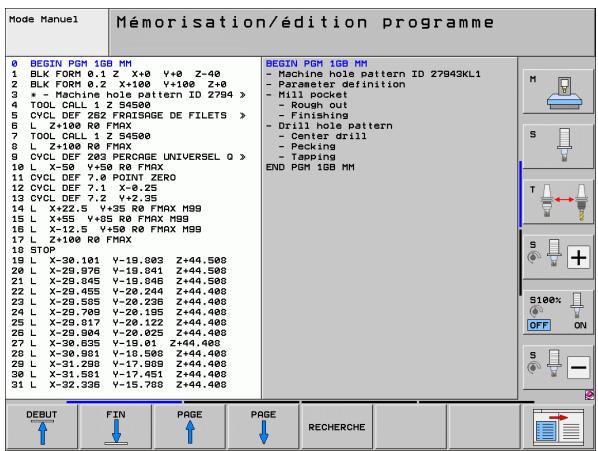The width and height of the screenshot is (598, 451).
Task: Select line 11 CYCL DEF 7.0 POINT ZERO
Action: coord(93,177)
